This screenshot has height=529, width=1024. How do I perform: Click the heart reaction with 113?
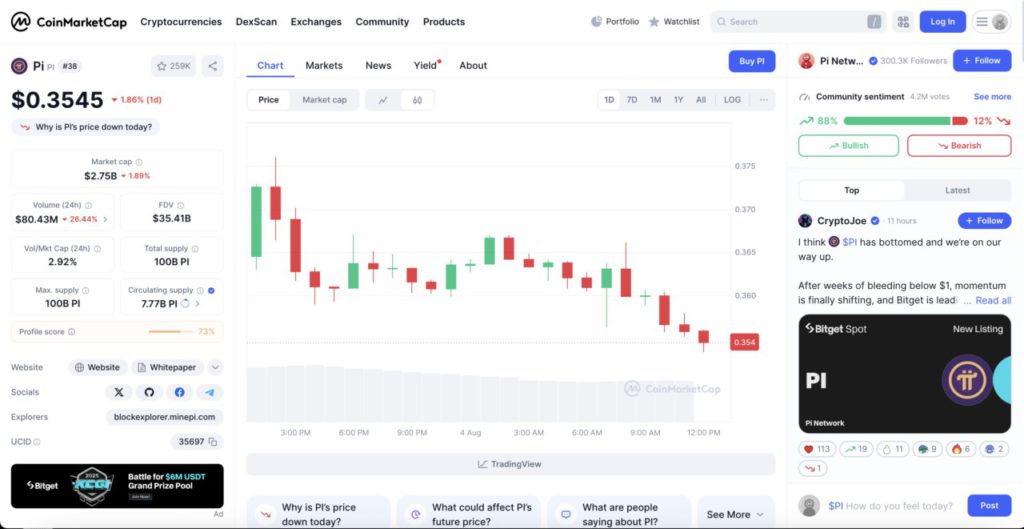817,449
